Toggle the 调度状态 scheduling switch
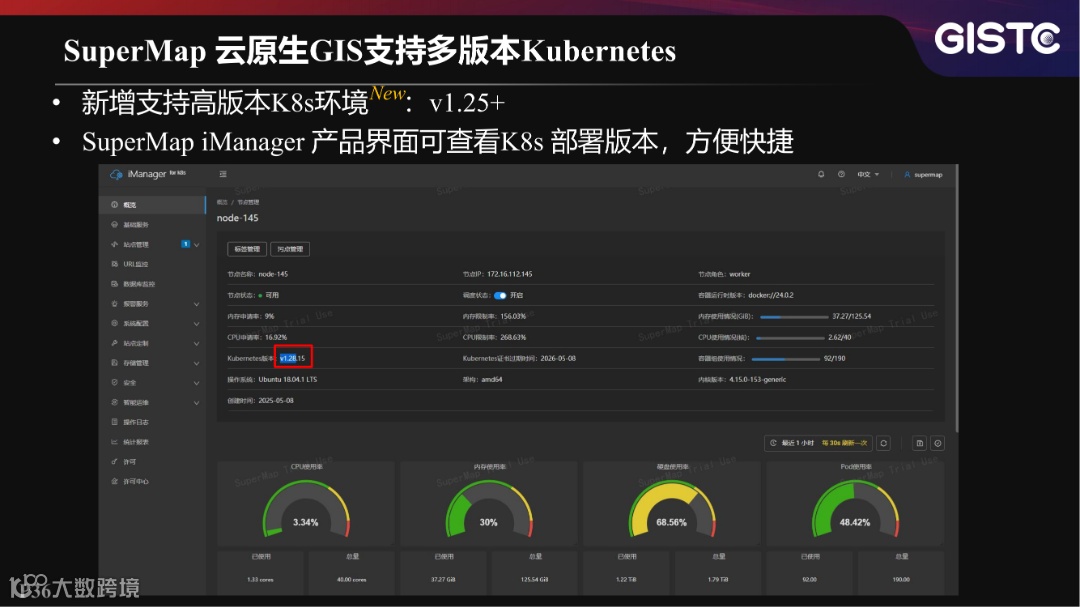Viewport: 1080px width, 607px height. coord(500,296)
